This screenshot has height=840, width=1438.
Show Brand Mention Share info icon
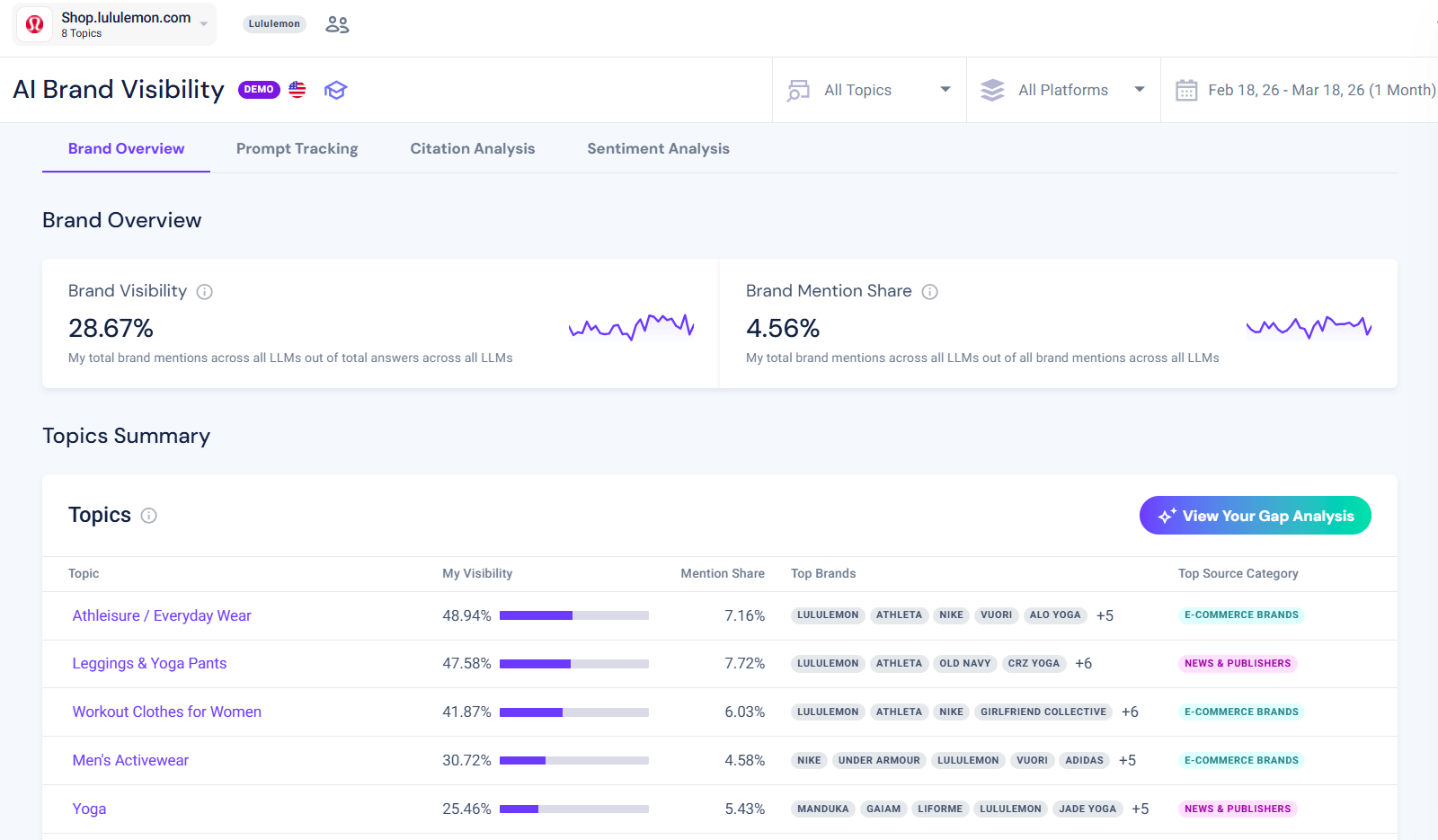click(930, 292)
